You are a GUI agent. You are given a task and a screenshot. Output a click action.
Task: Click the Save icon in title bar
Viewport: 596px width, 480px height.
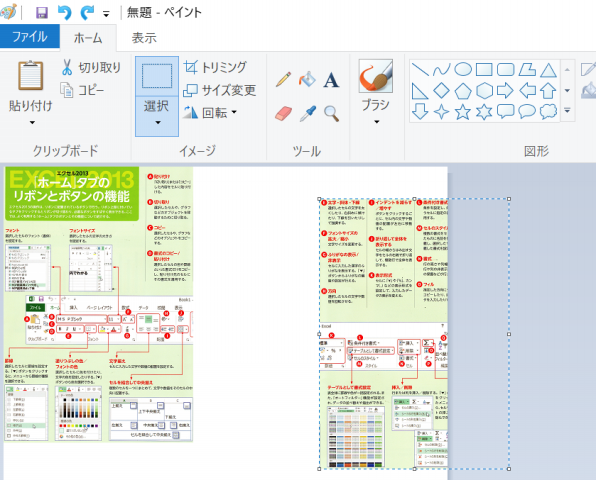[x=41, y=13]
